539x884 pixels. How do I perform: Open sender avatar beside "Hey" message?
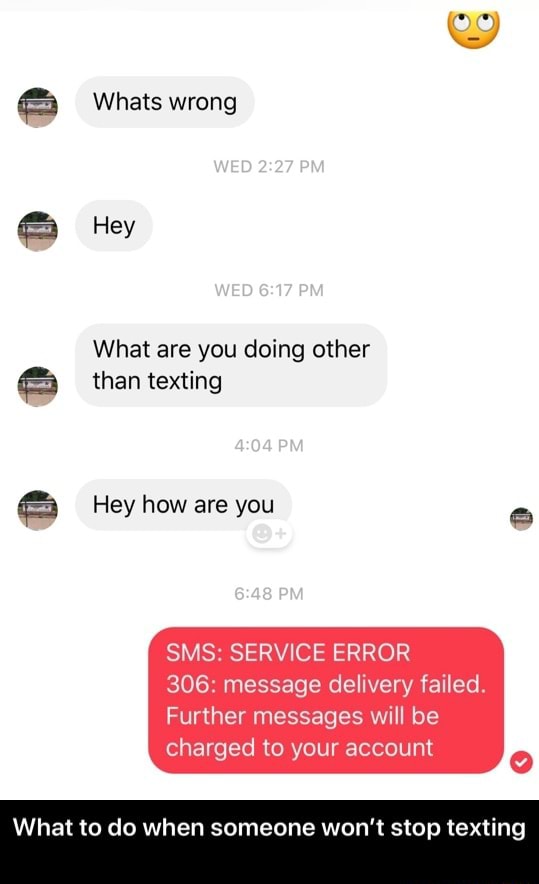[x=38, y=231]
